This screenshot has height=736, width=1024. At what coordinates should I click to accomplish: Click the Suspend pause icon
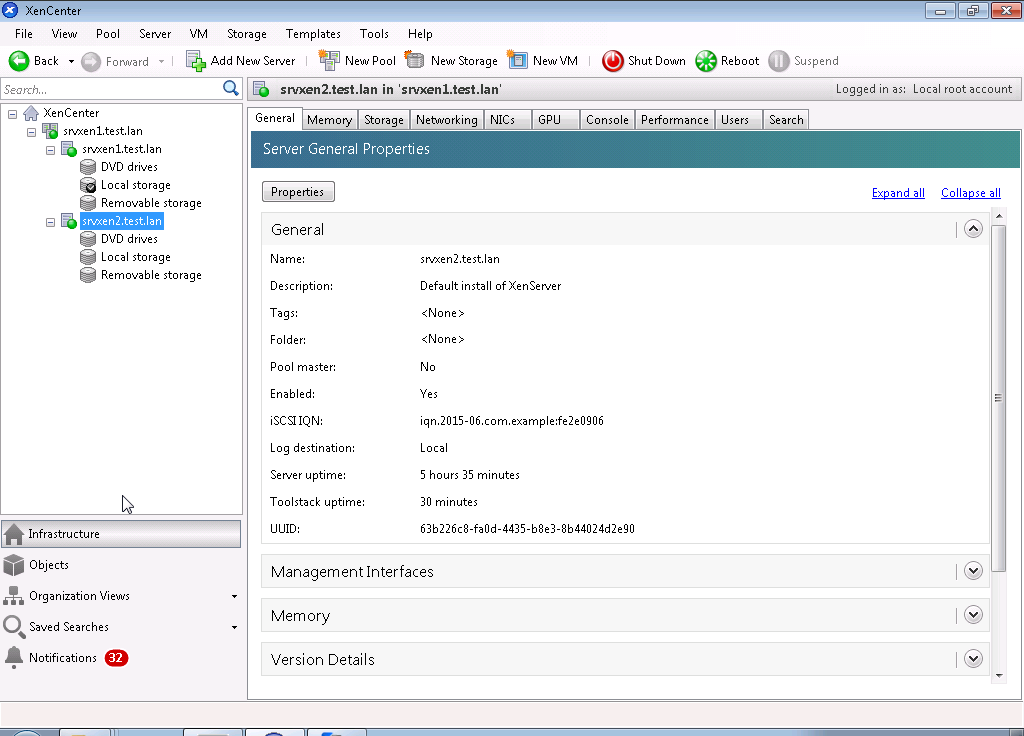tap(778, 61)
